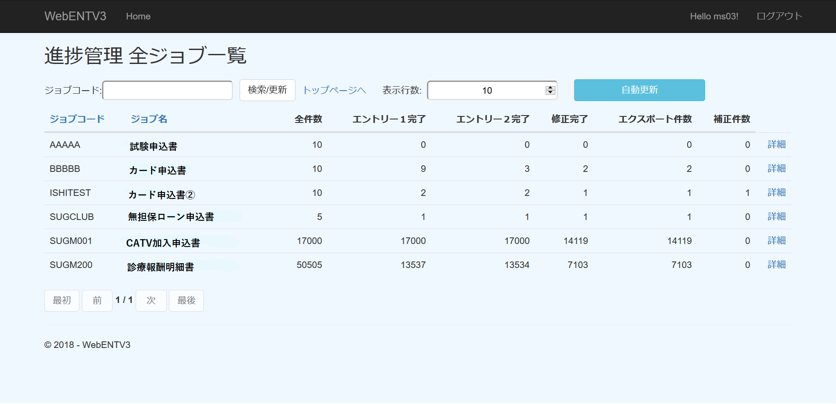
Task: Click the ログアウト link in navbar
Action: pos(779,16)
